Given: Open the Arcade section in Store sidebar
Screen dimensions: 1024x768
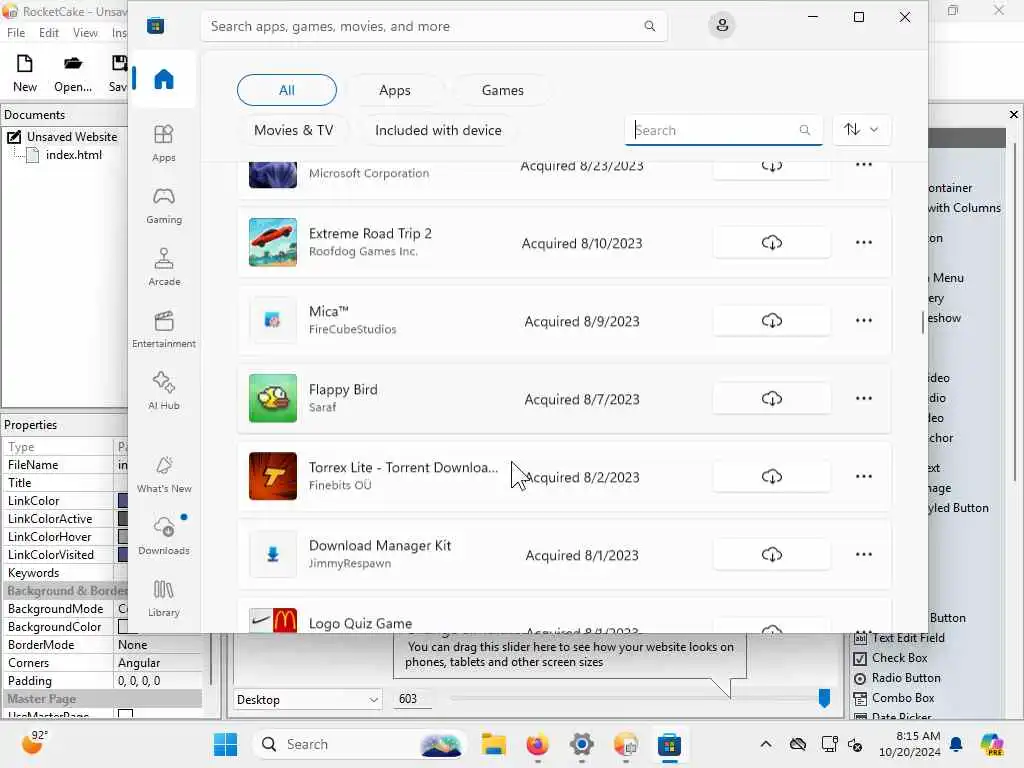Looking at the screenshot, I should tap(163, 267).
